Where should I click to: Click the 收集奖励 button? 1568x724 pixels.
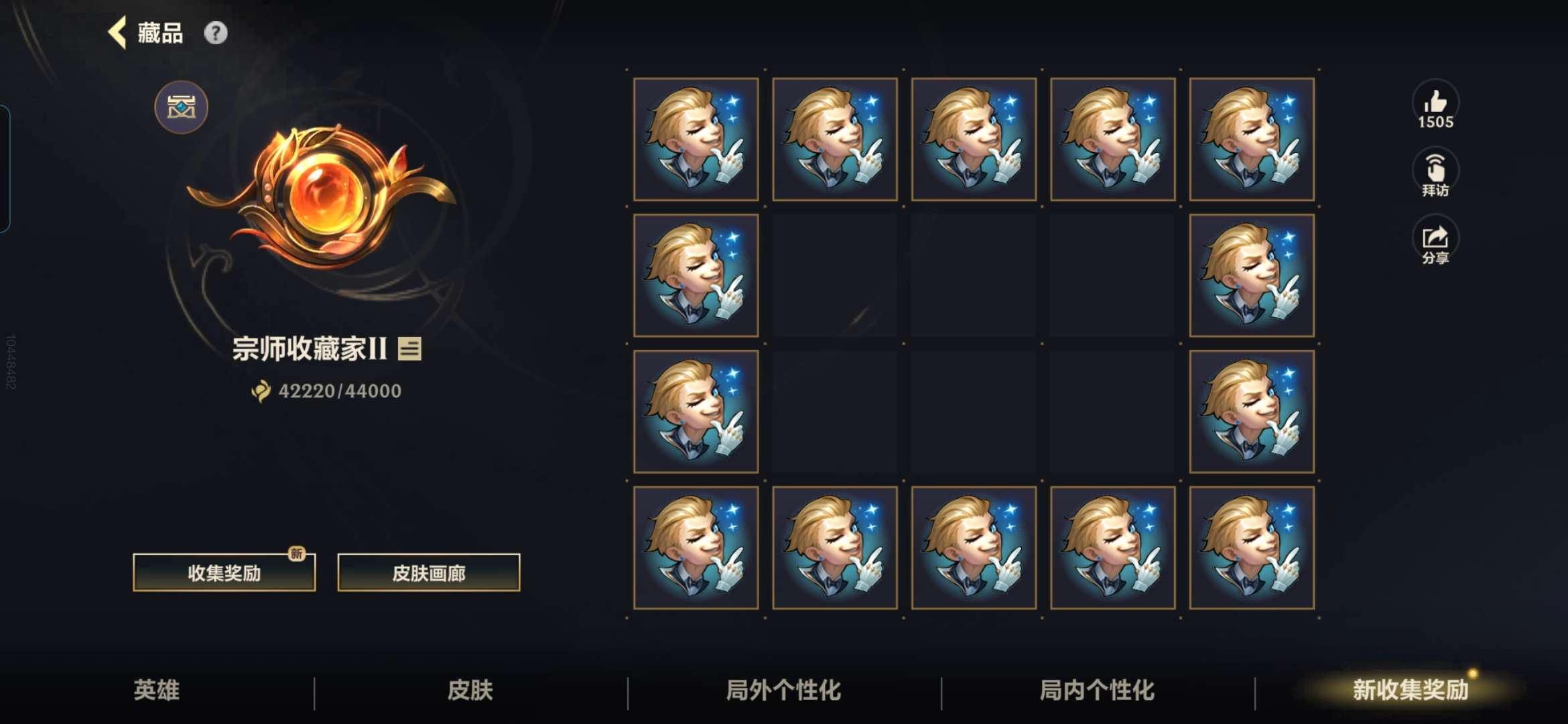[224, 572]
